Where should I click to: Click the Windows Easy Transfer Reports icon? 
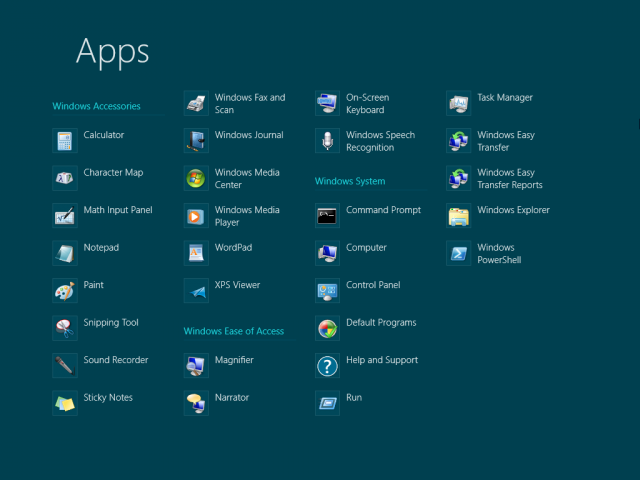coord(459,178)
